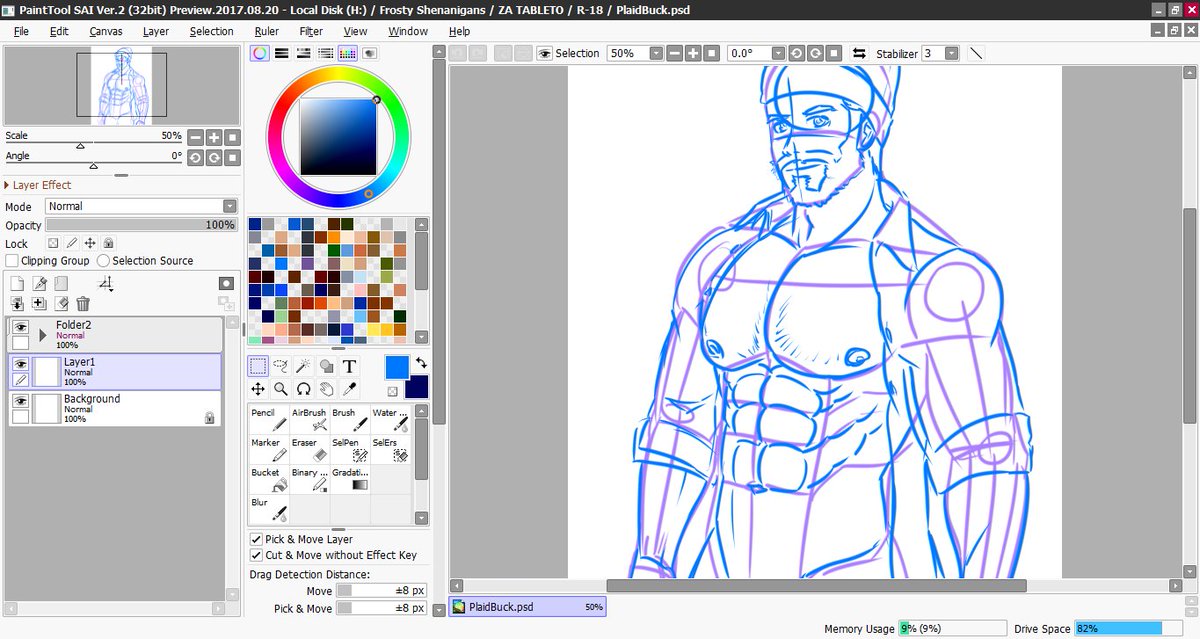Select the Text tool

coord(350,366)
